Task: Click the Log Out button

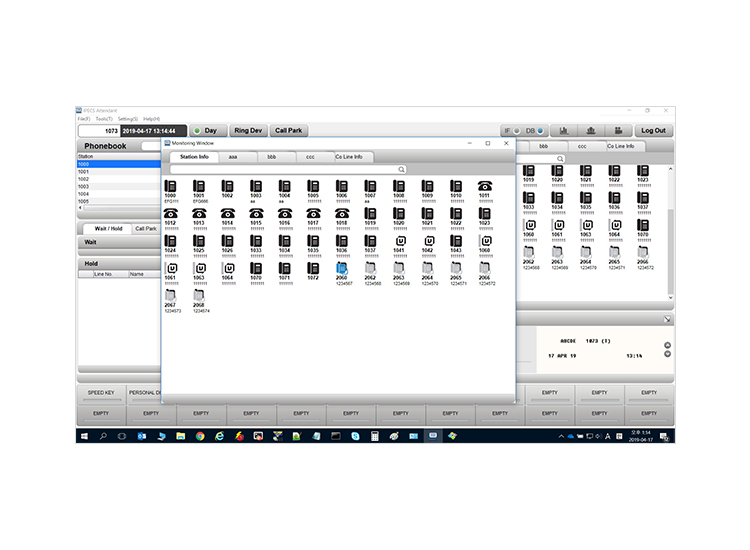Action: pos(653,130)
